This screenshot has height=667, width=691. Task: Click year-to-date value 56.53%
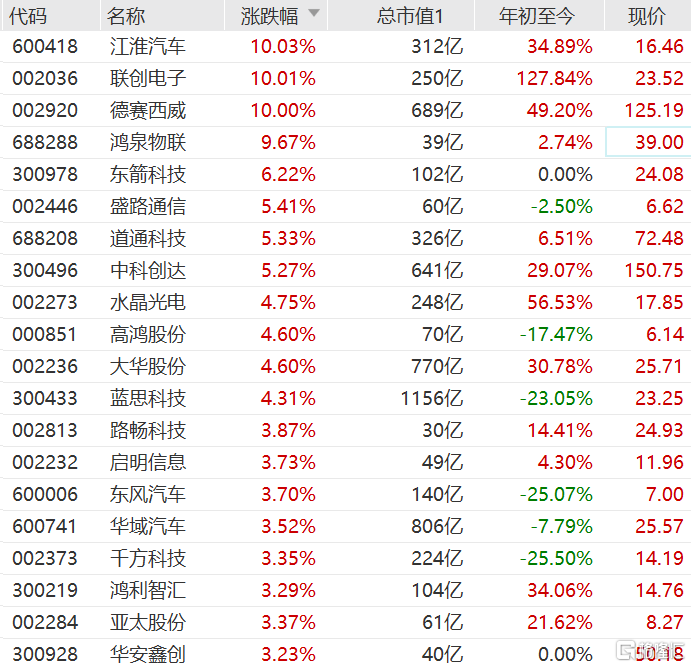[560, 302]
